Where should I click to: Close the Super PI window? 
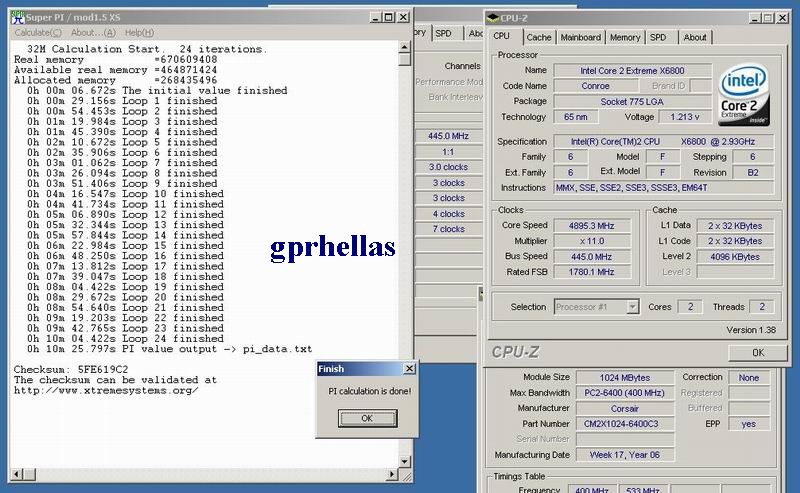(x=403, y=17)
